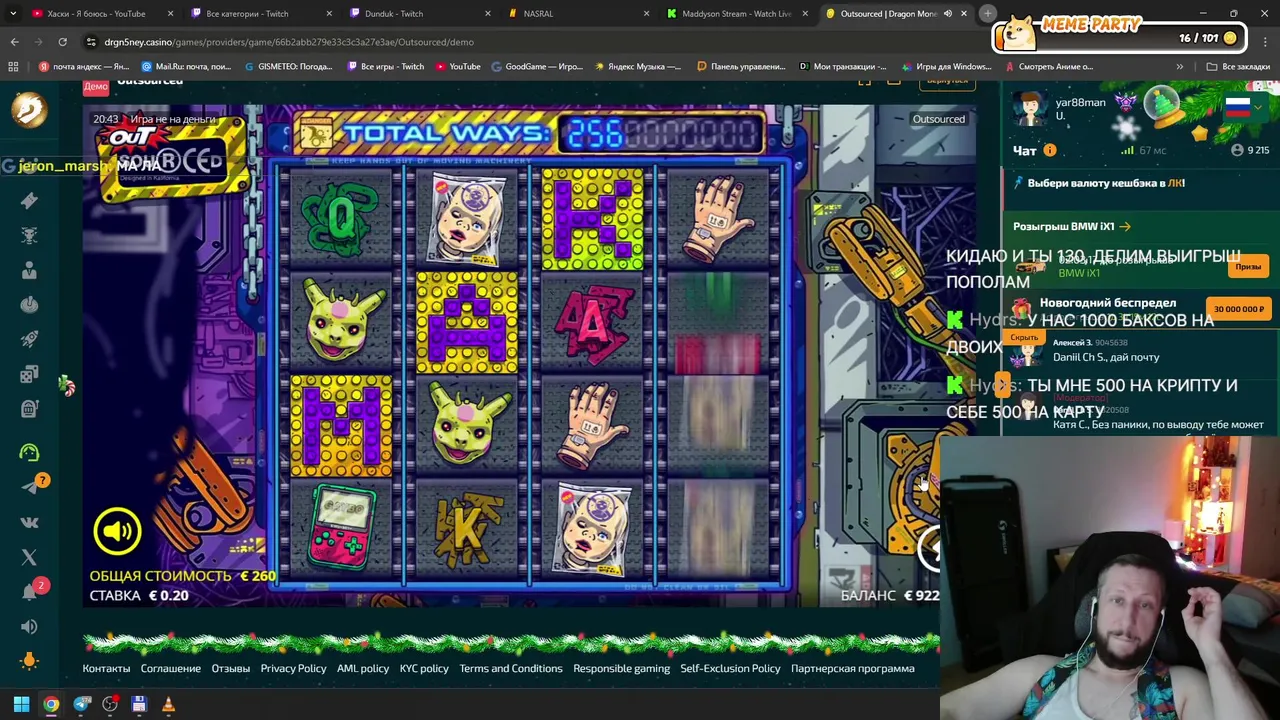Screen dimensions: 1280x720
Task: Open the VK icon in the sidebar
Action: point(29,522)
